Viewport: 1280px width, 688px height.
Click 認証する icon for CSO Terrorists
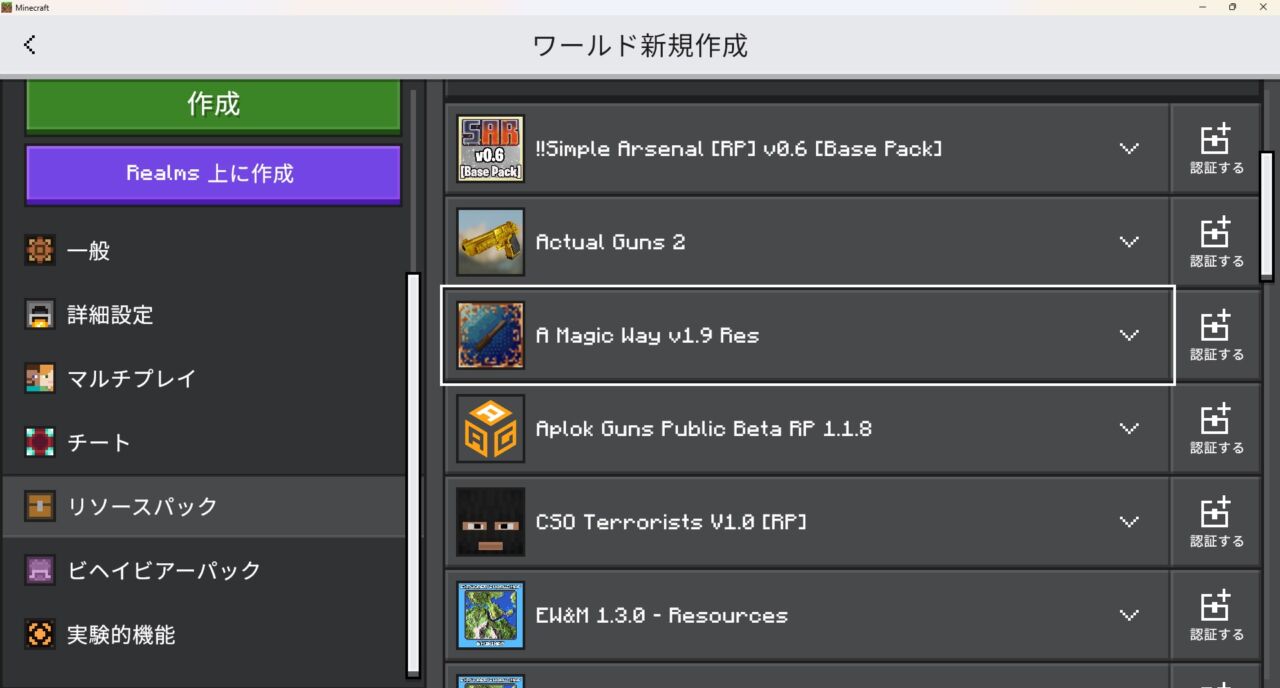pyautogui.click(x=1215, y=521)
